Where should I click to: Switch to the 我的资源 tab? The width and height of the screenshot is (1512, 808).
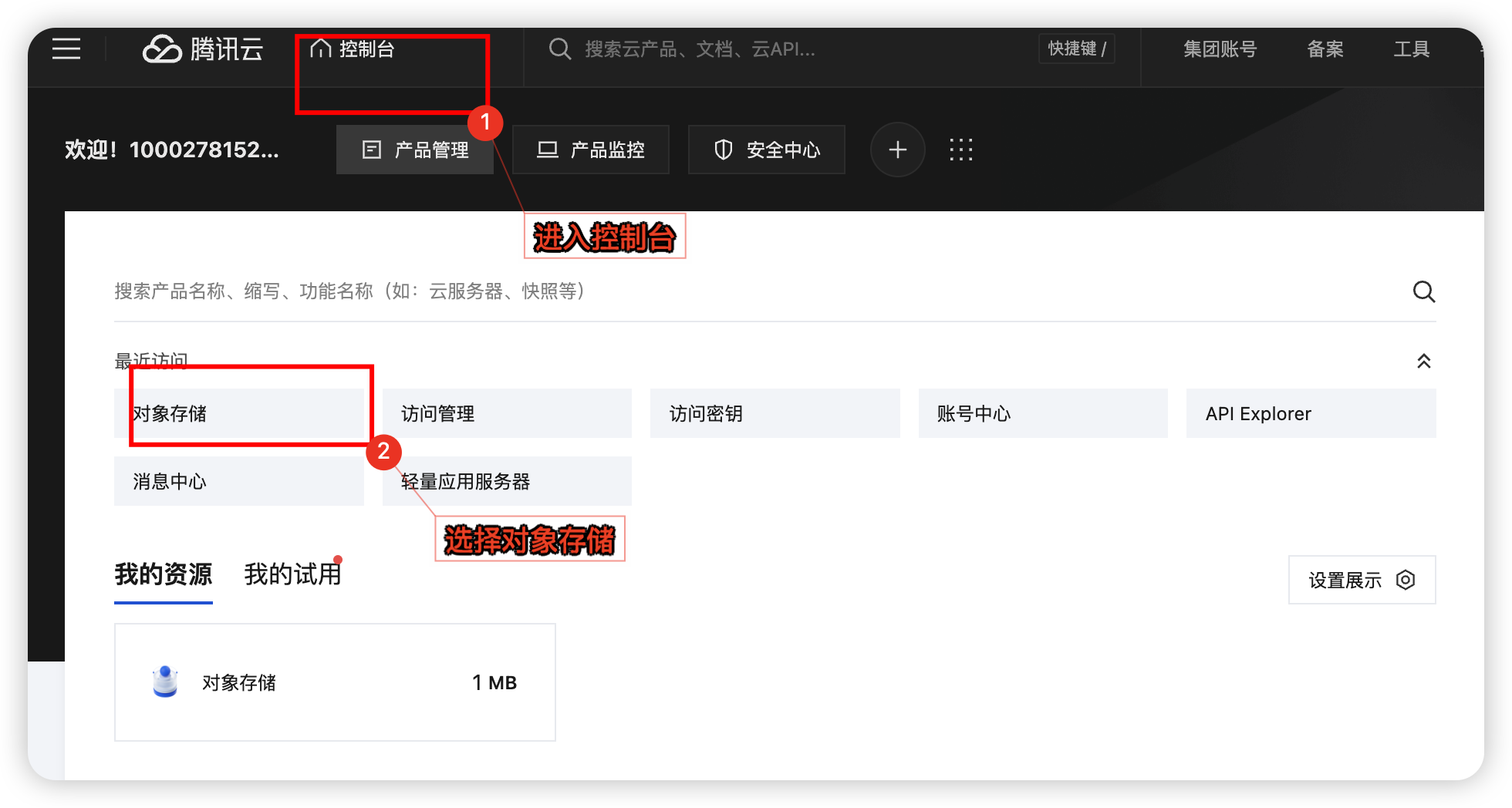(164, 574)
